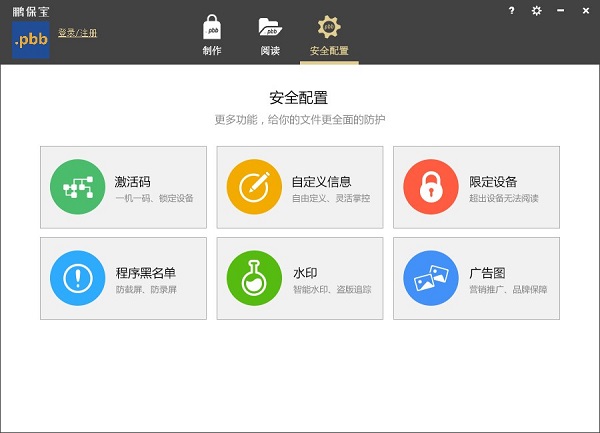Click the 程序黑名单 card title
Viewport: 600px width, 433px height.
(146, 273)
